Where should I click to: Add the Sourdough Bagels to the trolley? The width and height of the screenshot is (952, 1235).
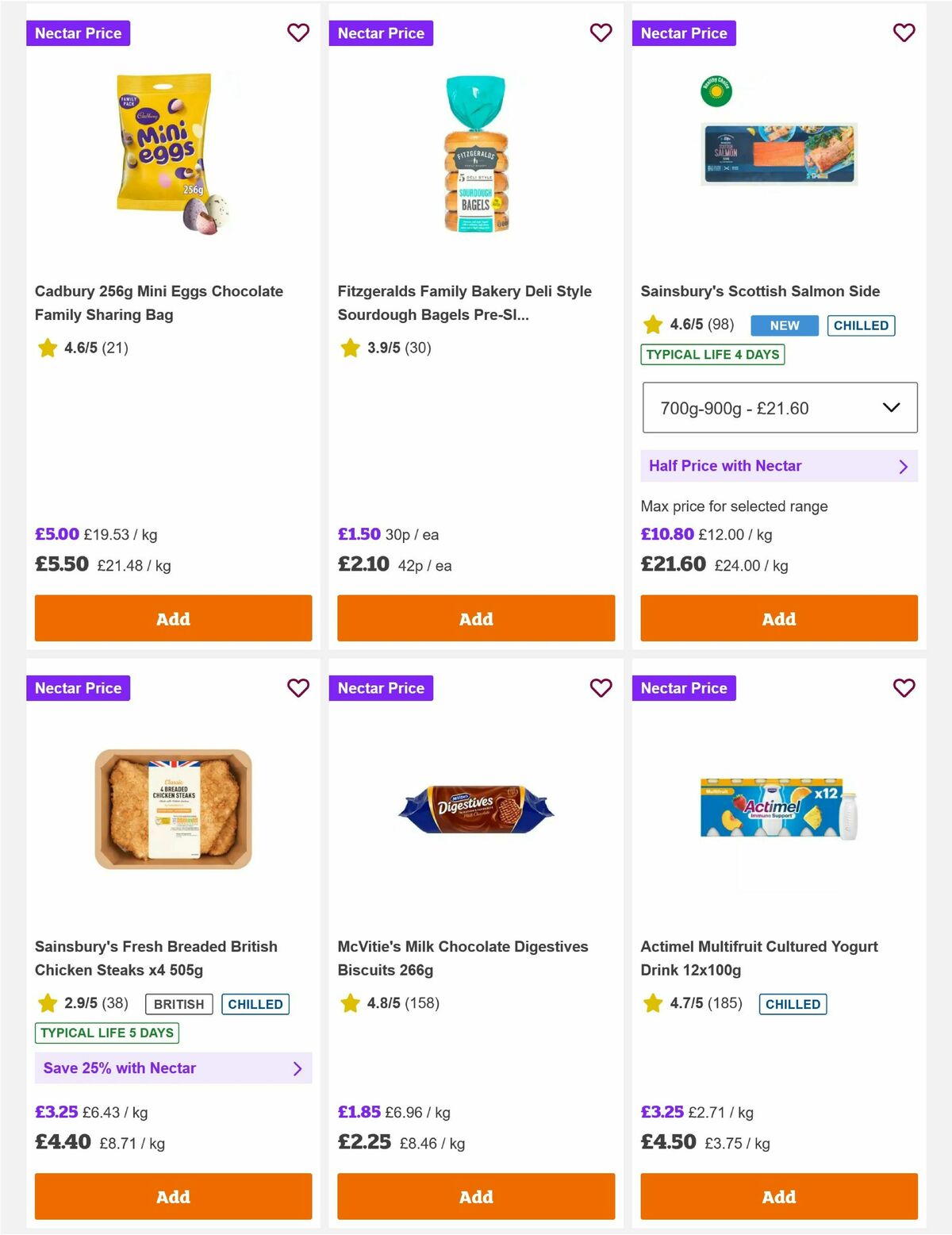[475, 618]
